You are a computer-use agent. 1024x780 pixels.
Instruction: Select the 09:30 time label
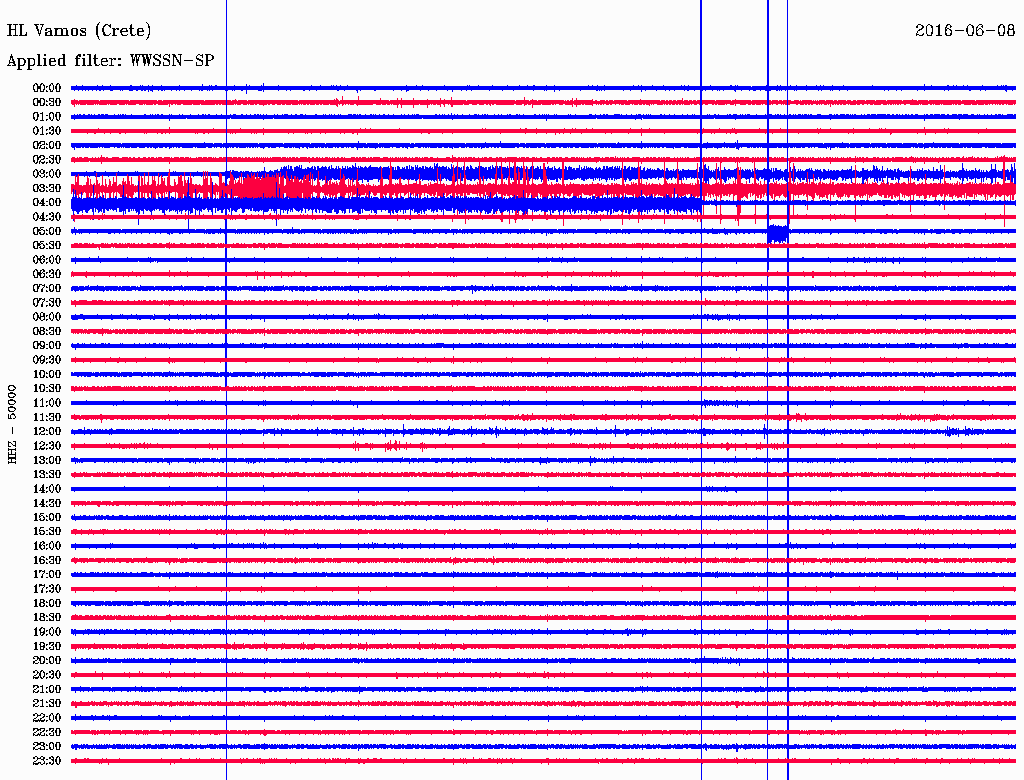(x=47, y=360)
